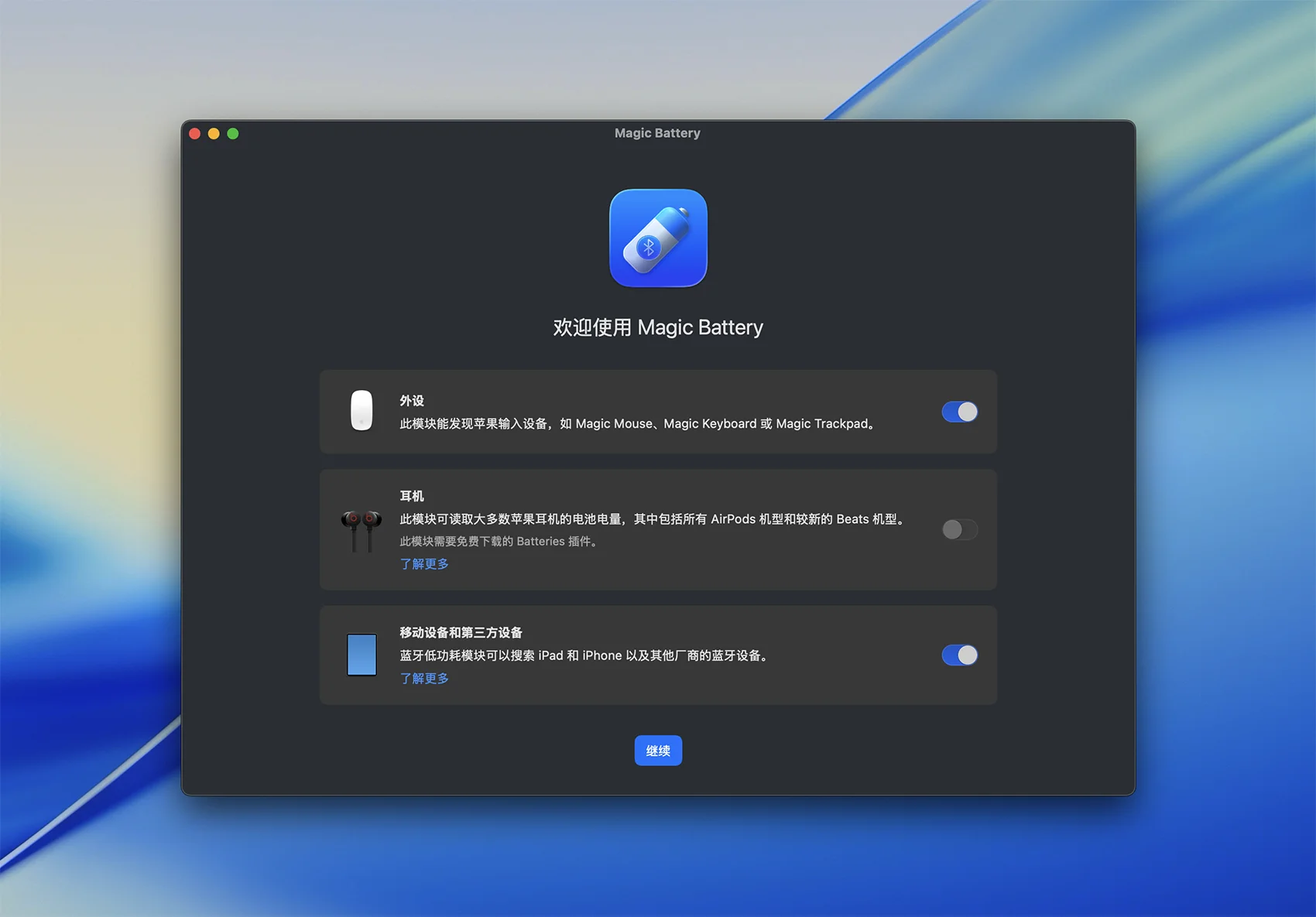The width and height of the screenshot is (1316, 917).
Task: Click the Magic Mouse icon
Action: pos(362,410)
